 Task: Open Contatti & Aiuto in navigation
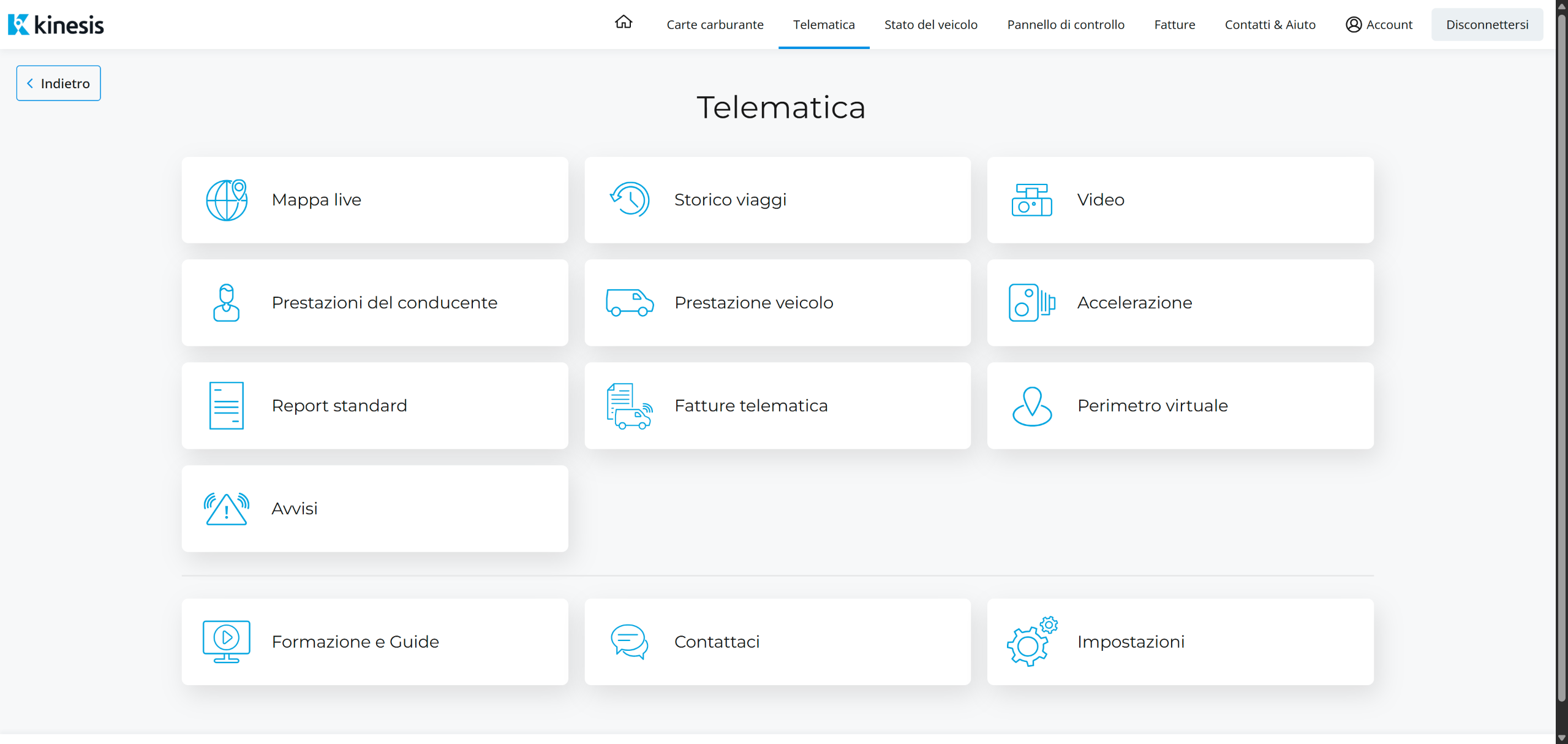[1270, 25]
